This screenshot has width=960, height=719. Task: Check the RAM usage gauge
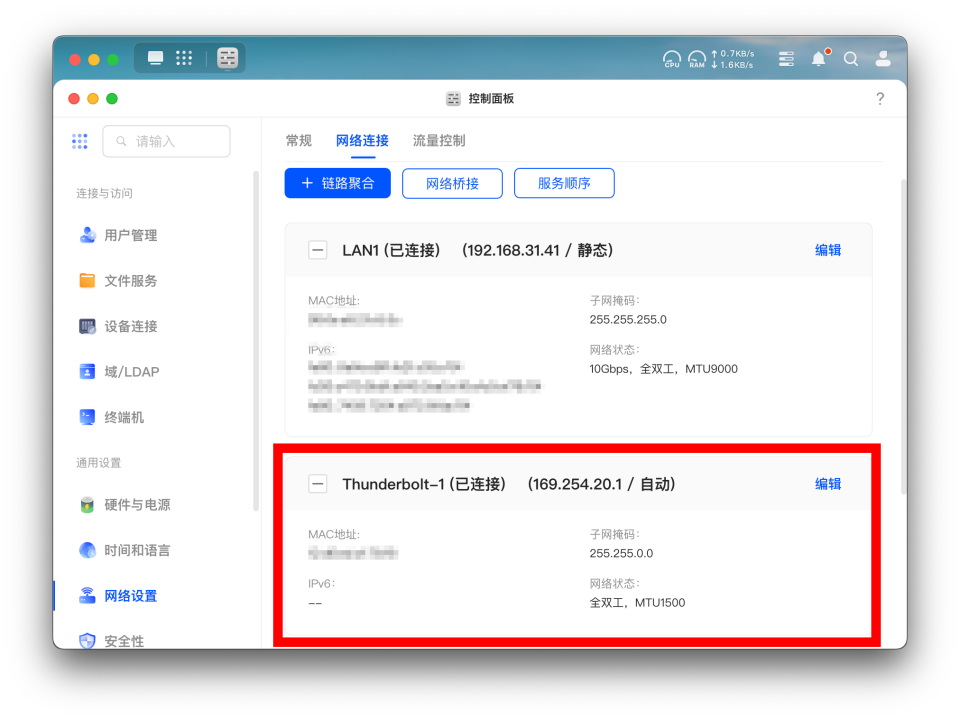tap(697, 59)
